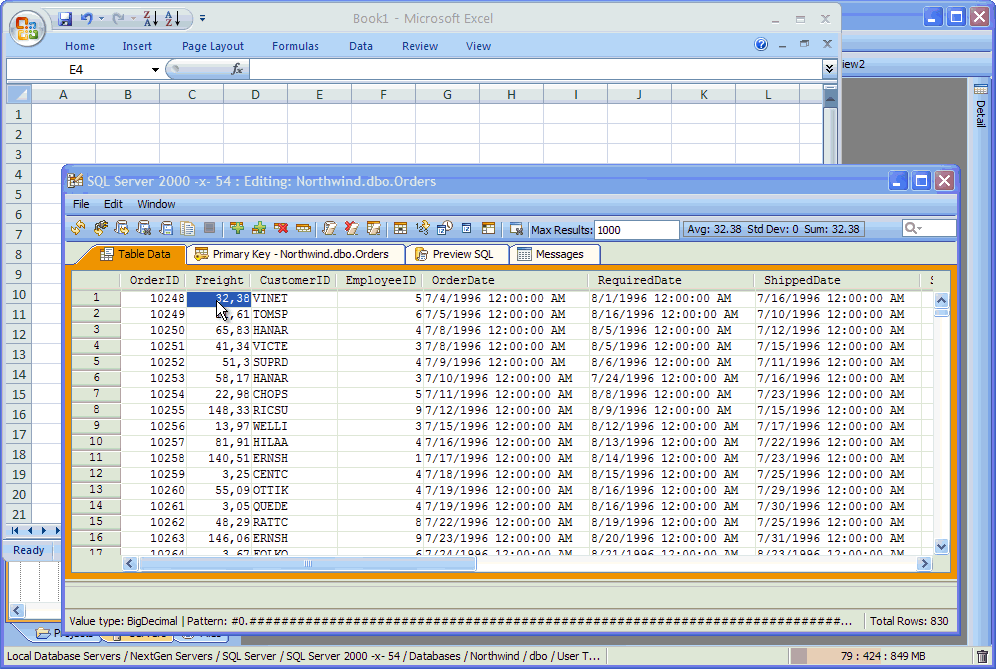Viewport: 996px width, 669px height.
Task: Open the Review ribbon tab
Action: 420,46
